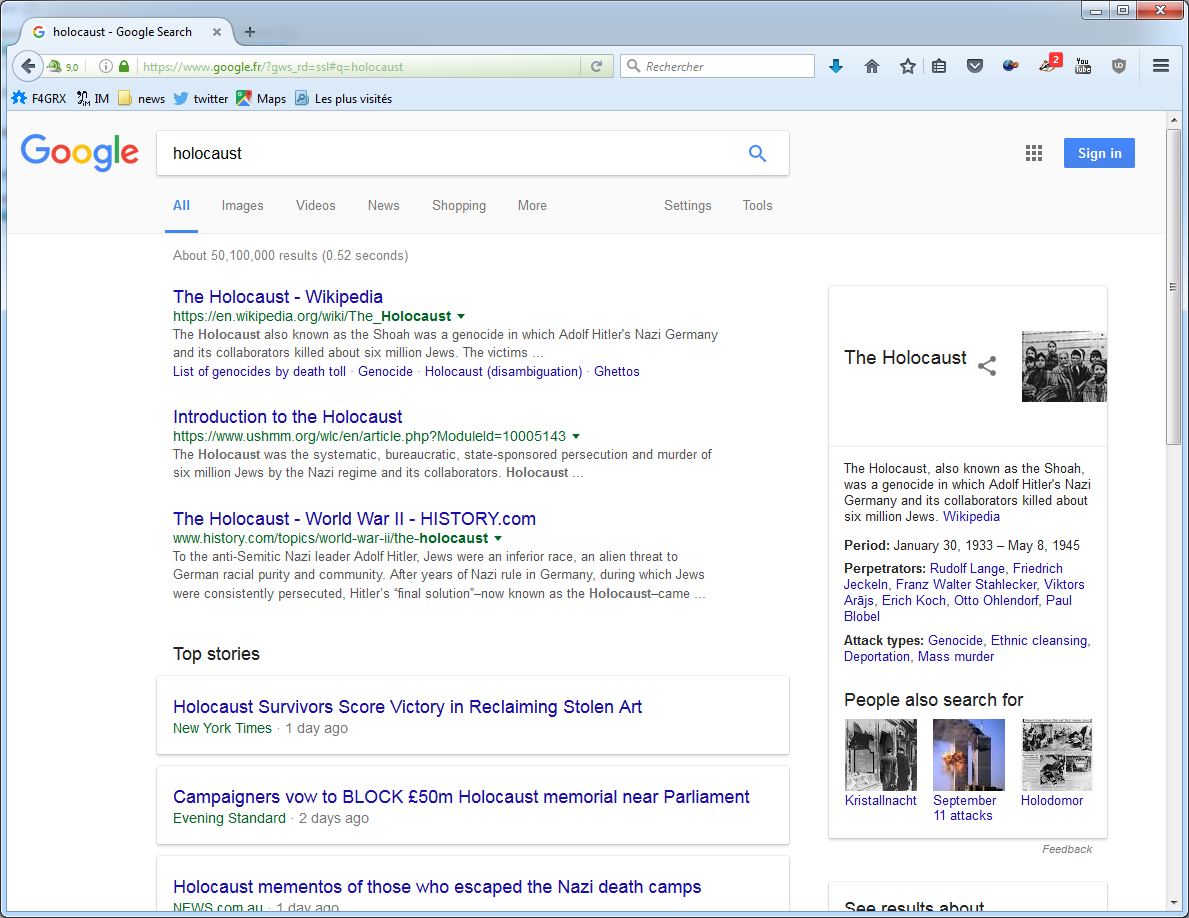The image size is (1189, 918).
Task: Click the share icon beside The Holocaust
Action: click(987, 366)
